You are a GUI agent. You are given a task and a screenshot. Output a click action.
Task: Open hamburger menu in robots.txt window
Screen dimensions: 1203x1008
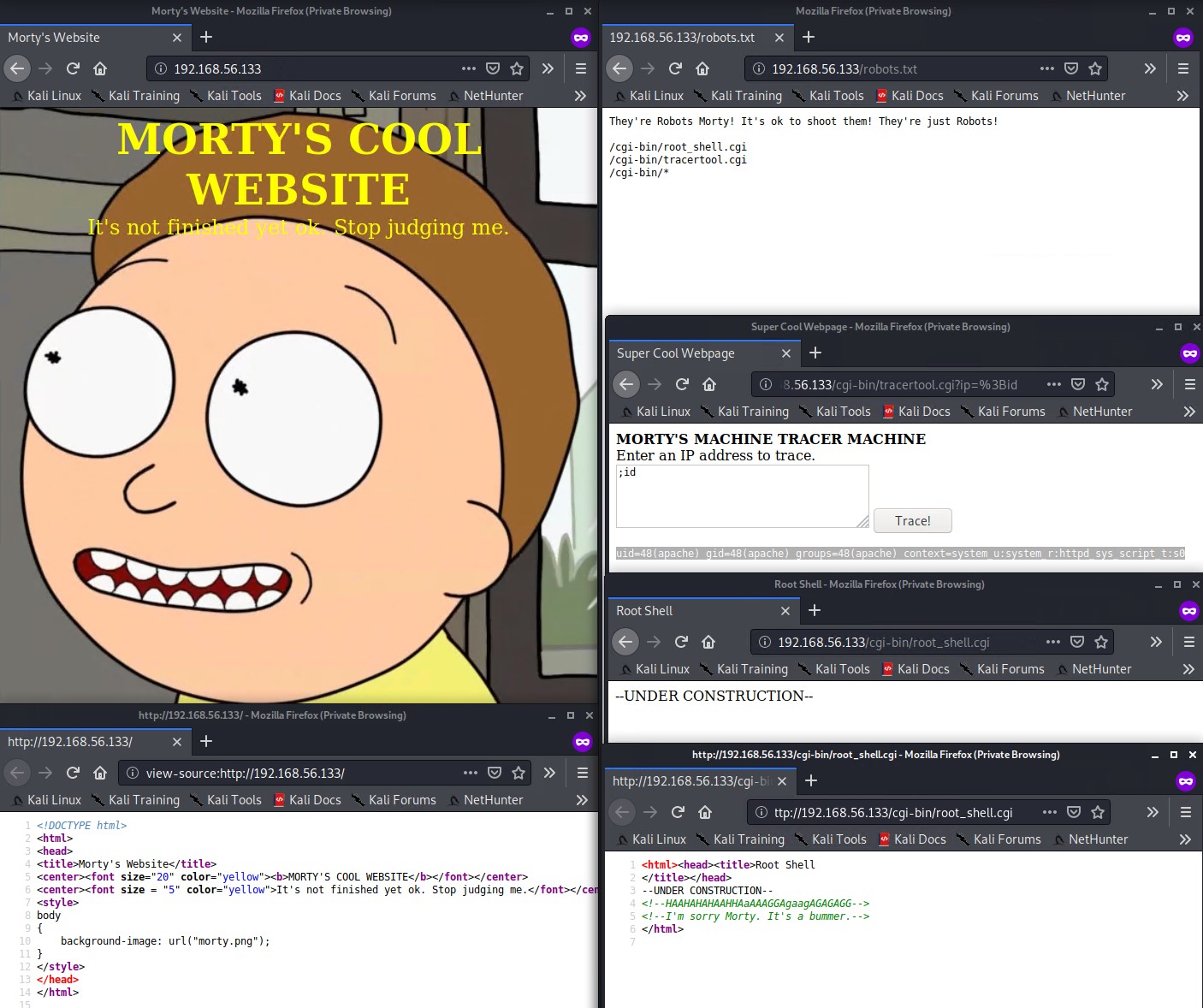(1183, 68)
